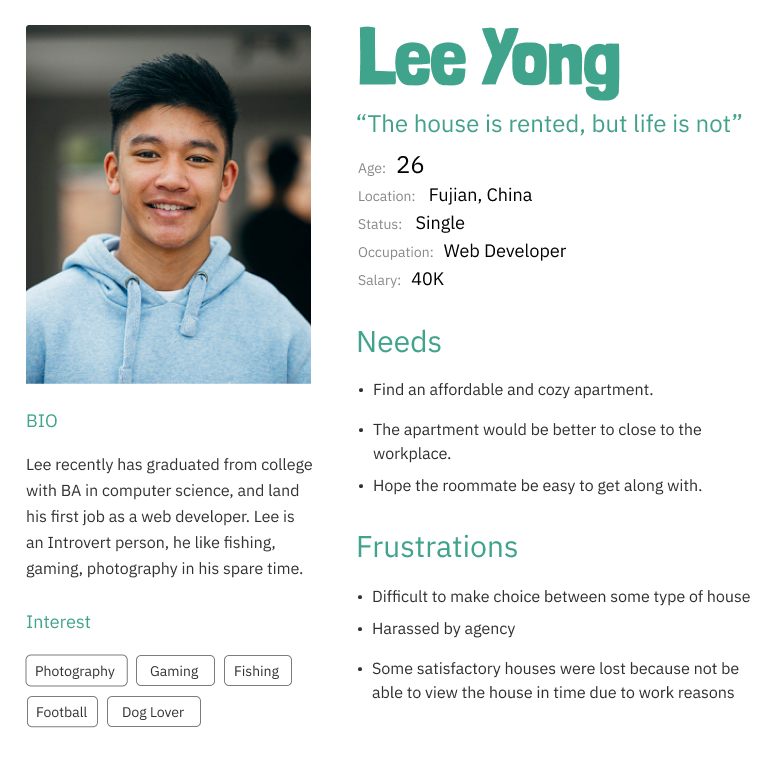Click Lee Yong's profile photo

click(x=168, y=204)
